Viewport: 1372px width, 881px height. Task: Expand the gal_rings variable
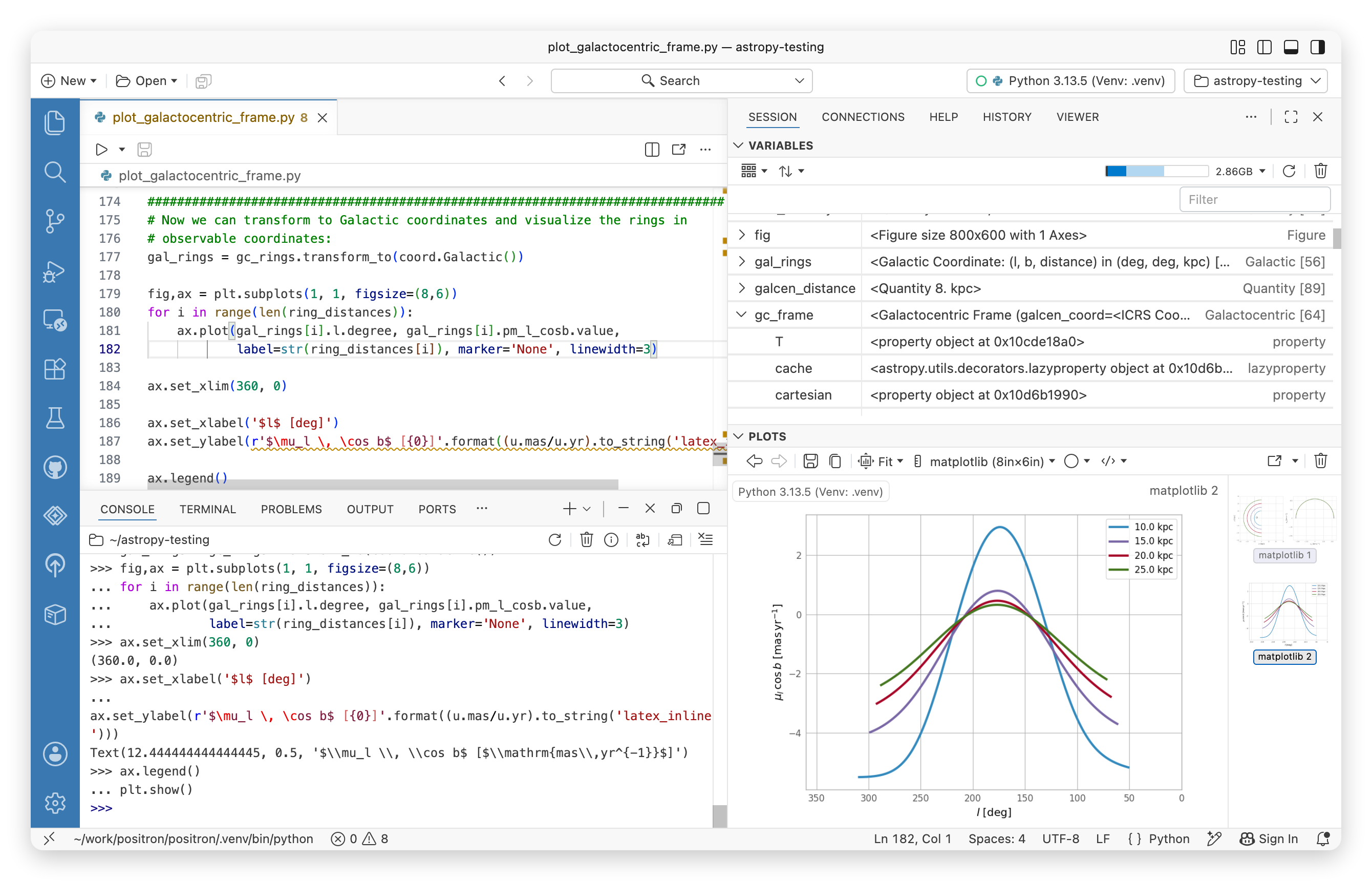[x=741, y=261]
